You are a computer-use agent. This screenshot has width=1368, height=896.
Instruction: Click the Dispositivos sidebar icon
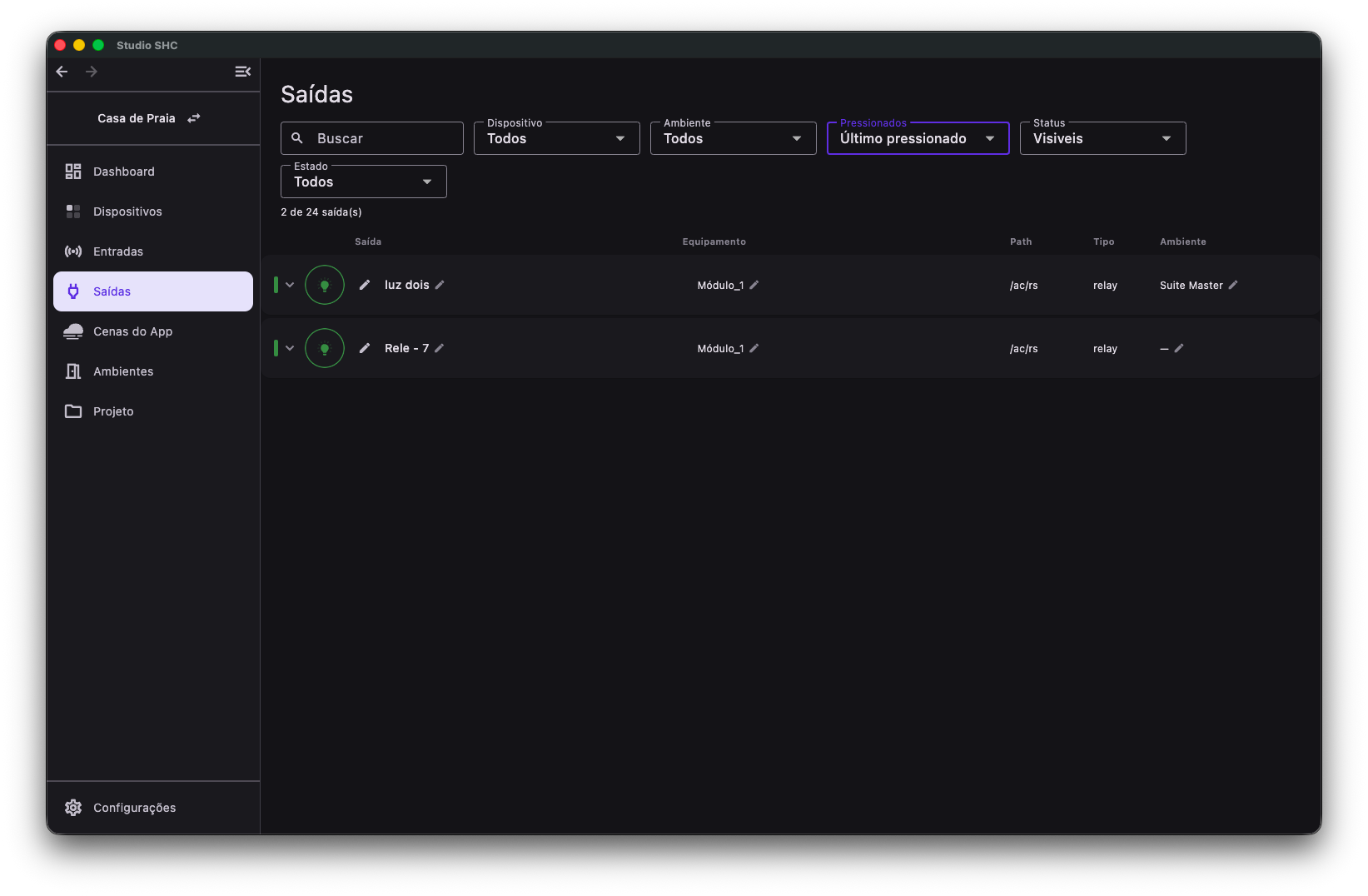click(73, 212)
